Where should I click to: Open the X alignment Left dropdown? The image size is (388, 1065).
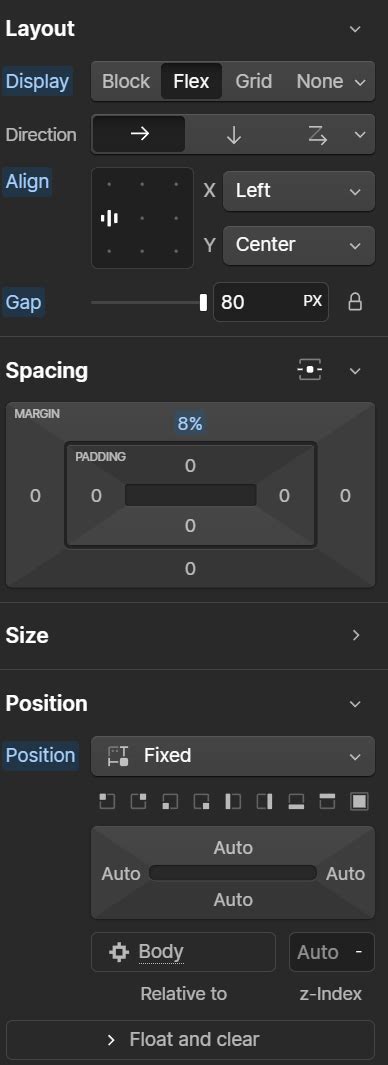point(298,191)
